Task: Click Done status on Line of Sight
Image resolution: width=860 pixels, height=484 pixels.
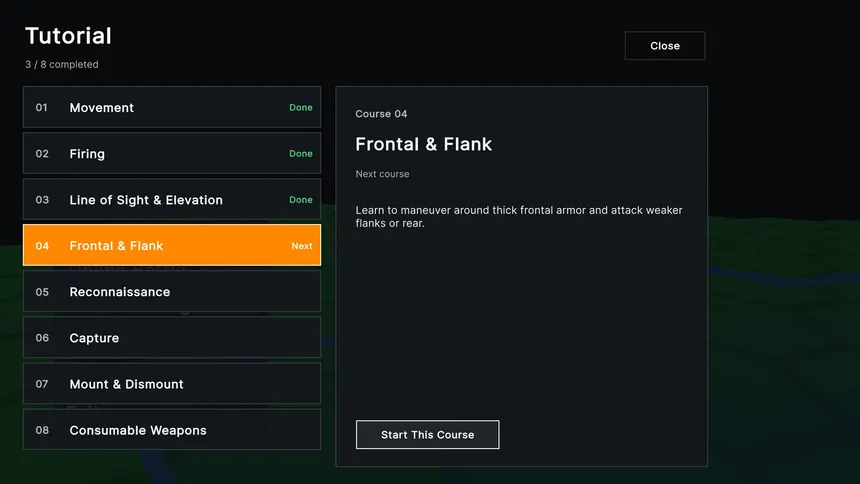Action: (x=301, y=200)
